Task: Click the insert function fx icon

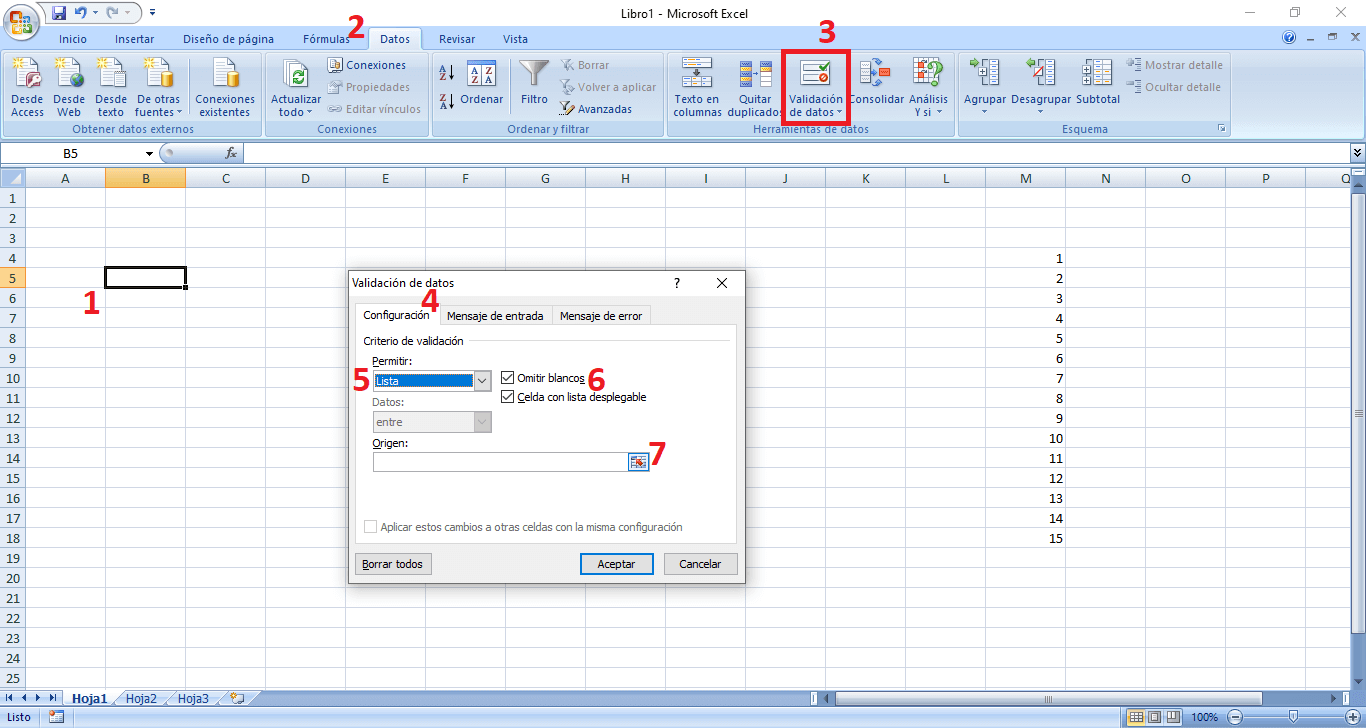Action: point(231,153)
